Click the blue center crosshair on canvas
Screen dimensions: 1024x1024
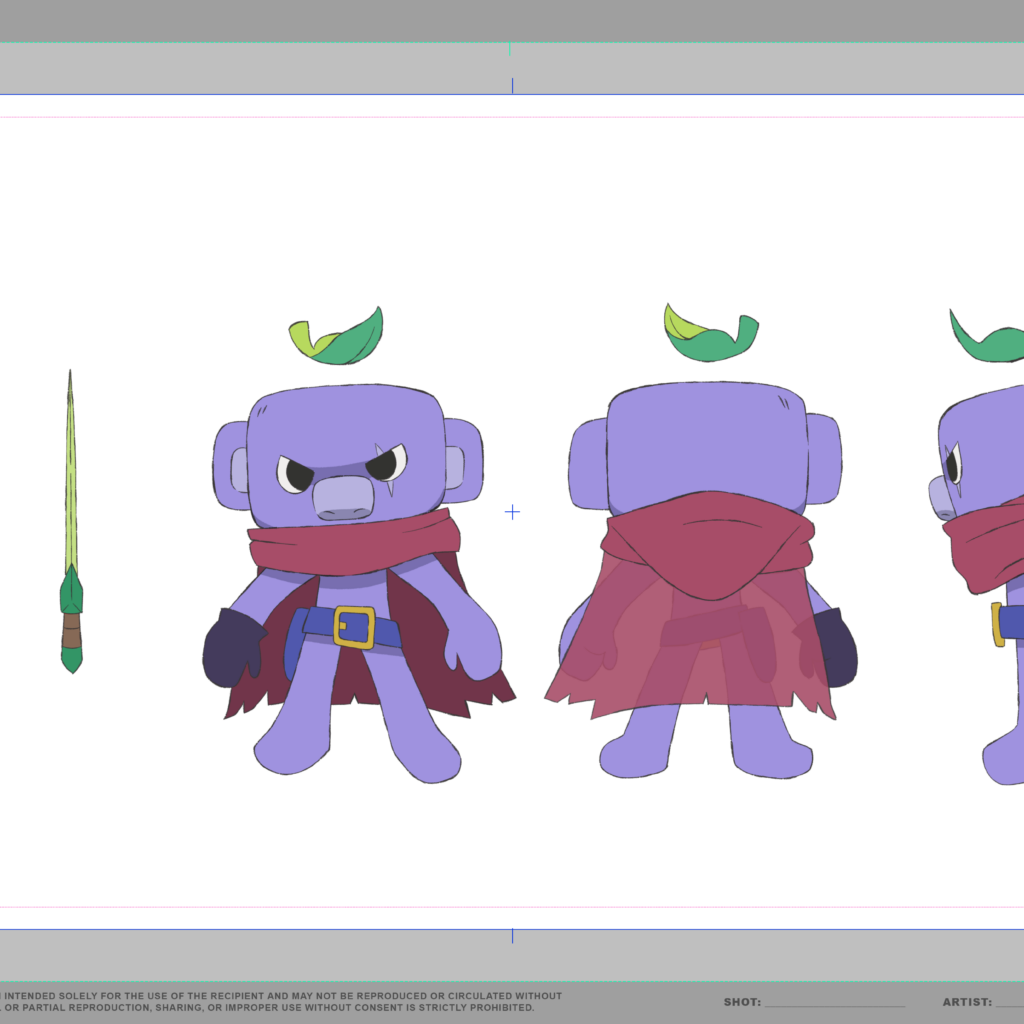coord(512,512)
